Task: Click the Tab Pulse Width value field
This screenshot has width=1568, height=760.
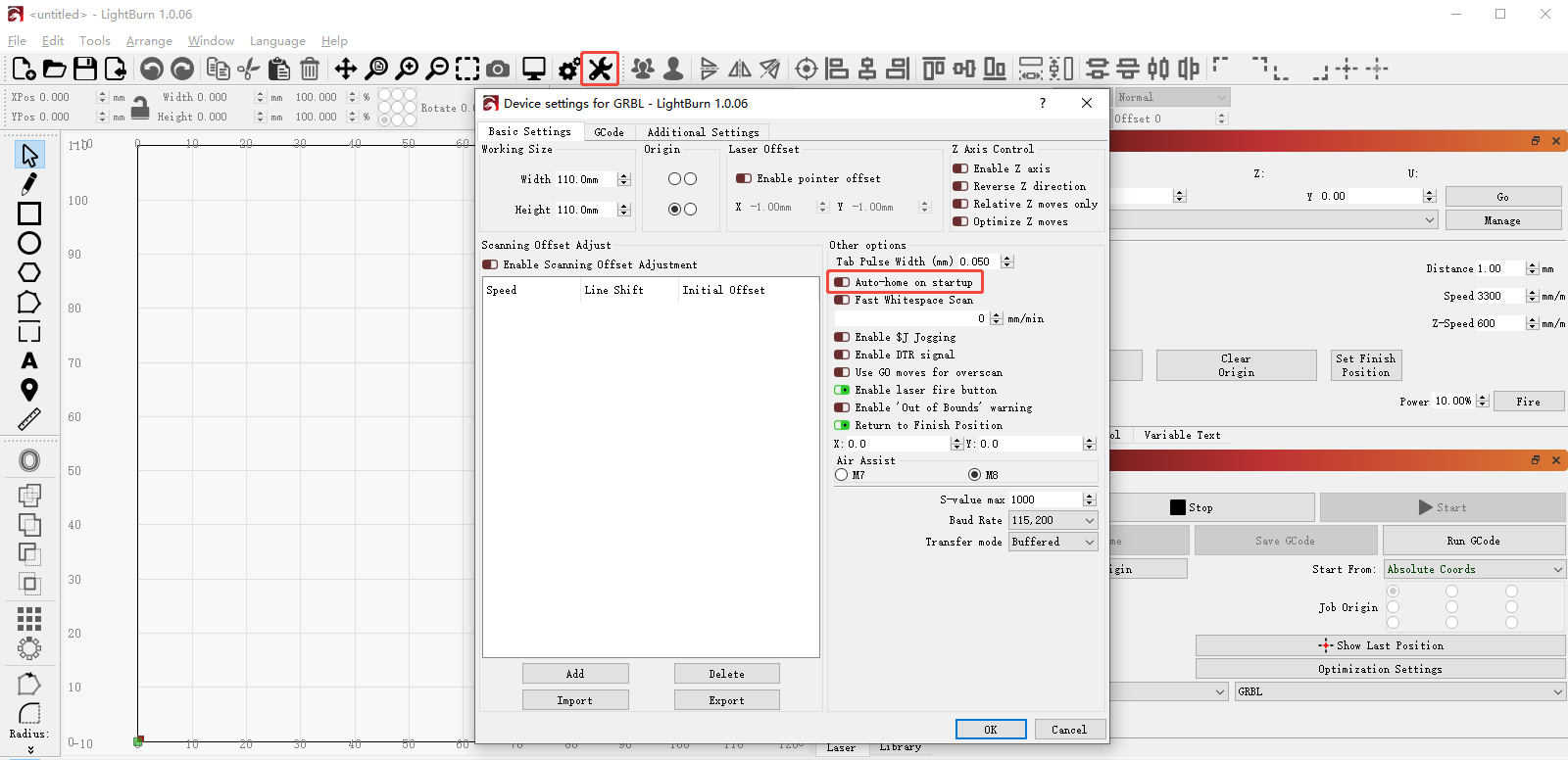Action: click(978, 261)
